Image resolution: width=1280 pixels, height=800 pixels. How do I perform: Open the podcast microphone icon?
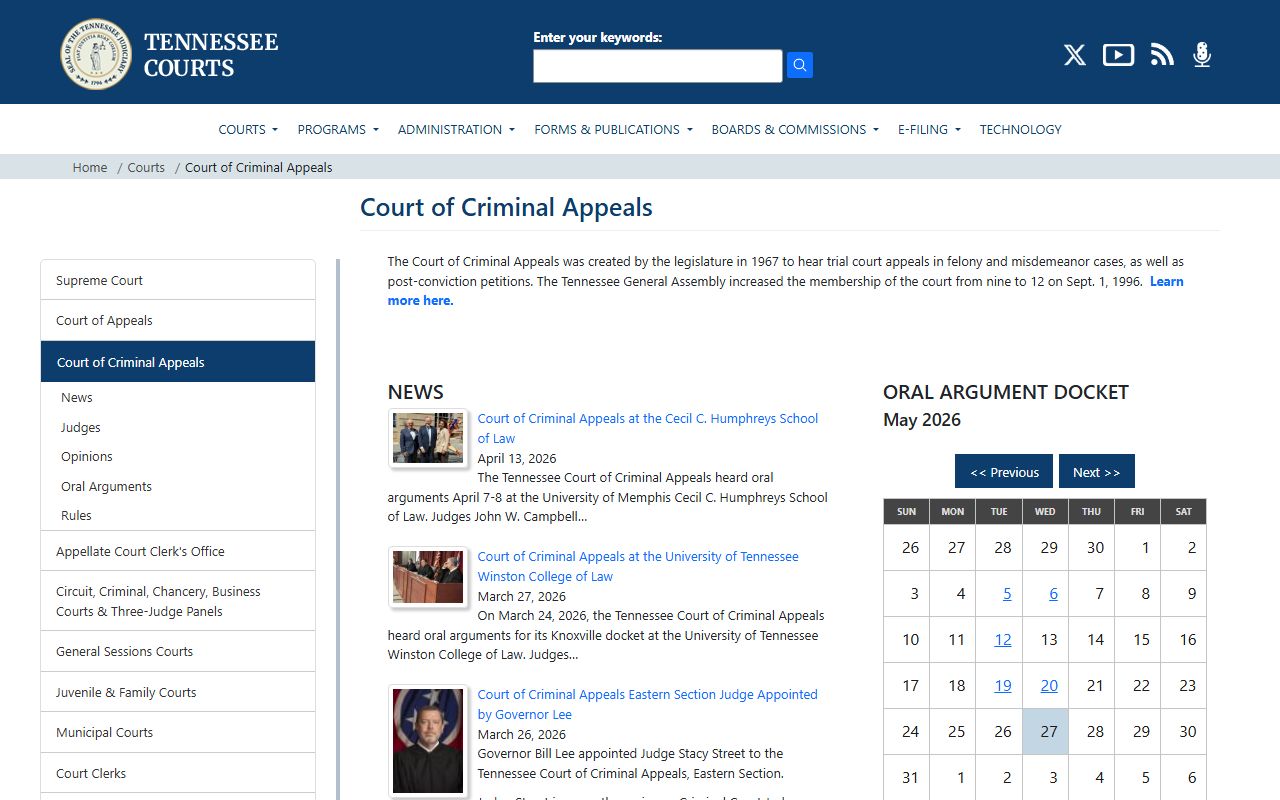[1202, 55]
